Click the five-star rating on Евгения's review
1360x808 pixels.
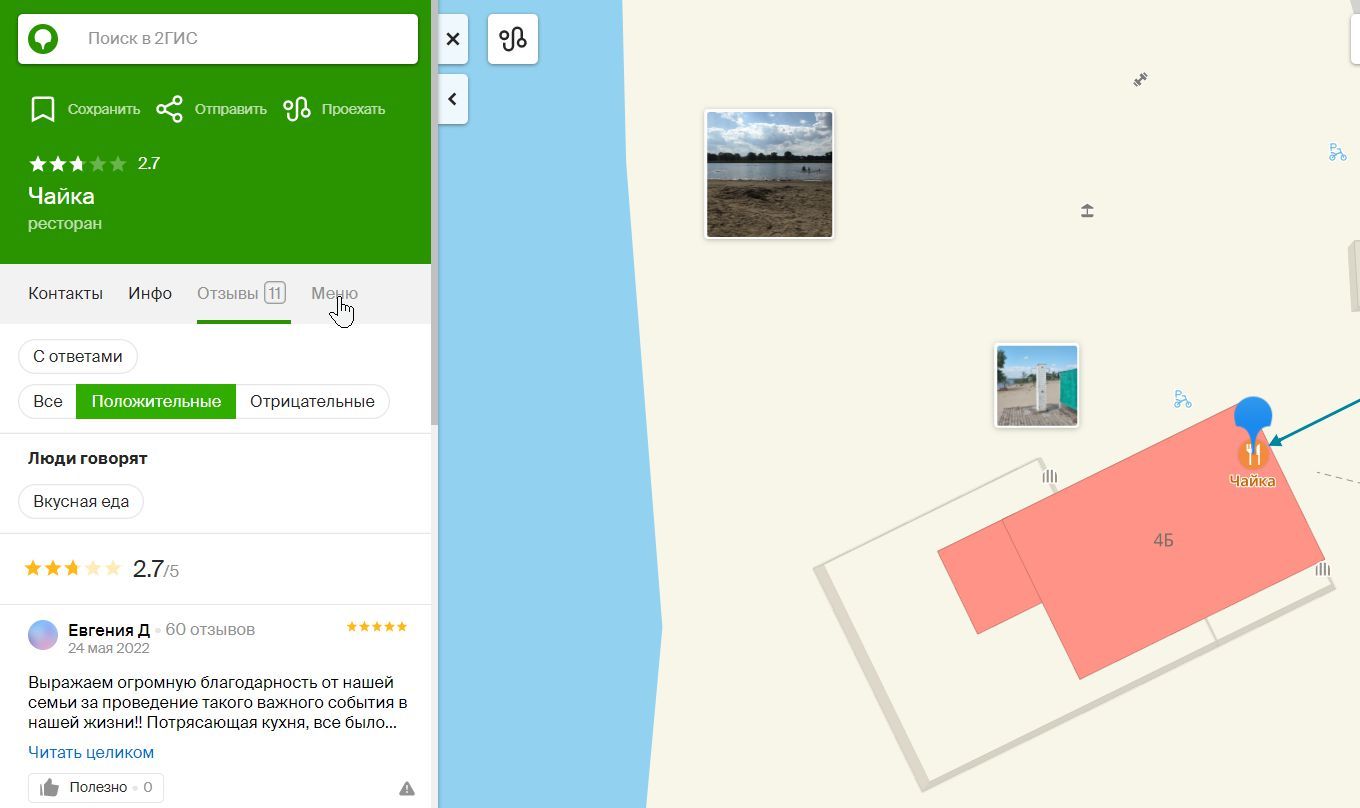pos(377,627)
